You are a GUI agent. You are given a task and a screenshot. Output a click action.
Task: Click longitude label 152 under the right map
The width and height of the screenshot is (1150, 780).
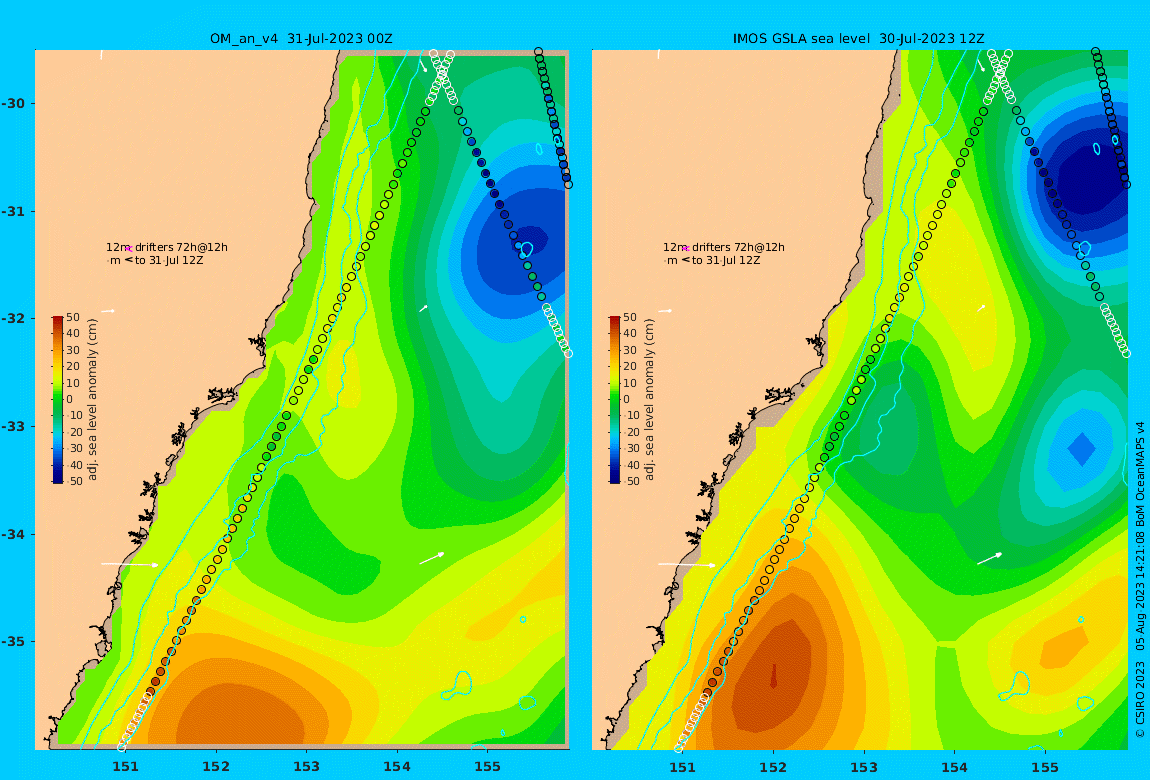[x=774, y=767]
